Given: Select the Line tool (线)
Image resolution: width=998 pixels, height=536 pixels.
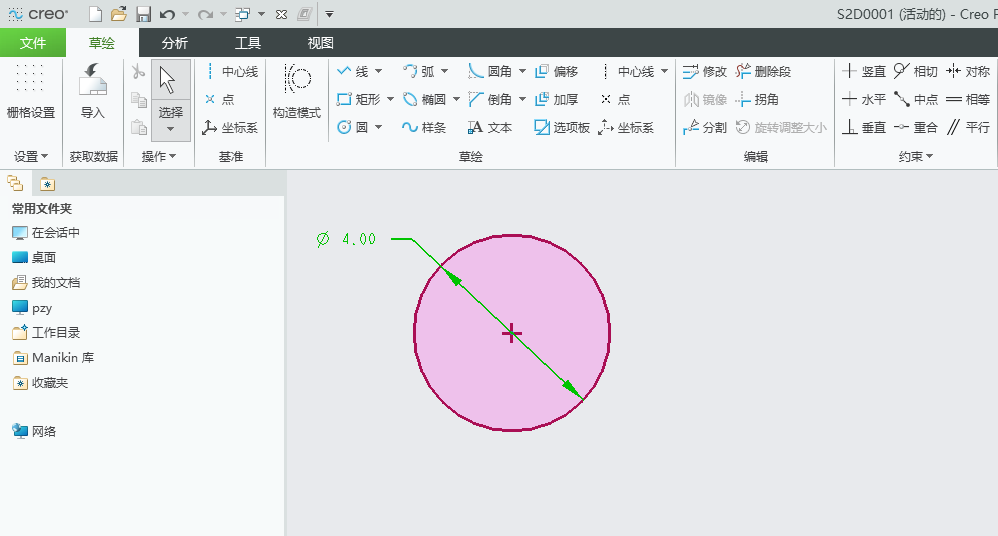Looking at the screenshot, I should (353, 71).
